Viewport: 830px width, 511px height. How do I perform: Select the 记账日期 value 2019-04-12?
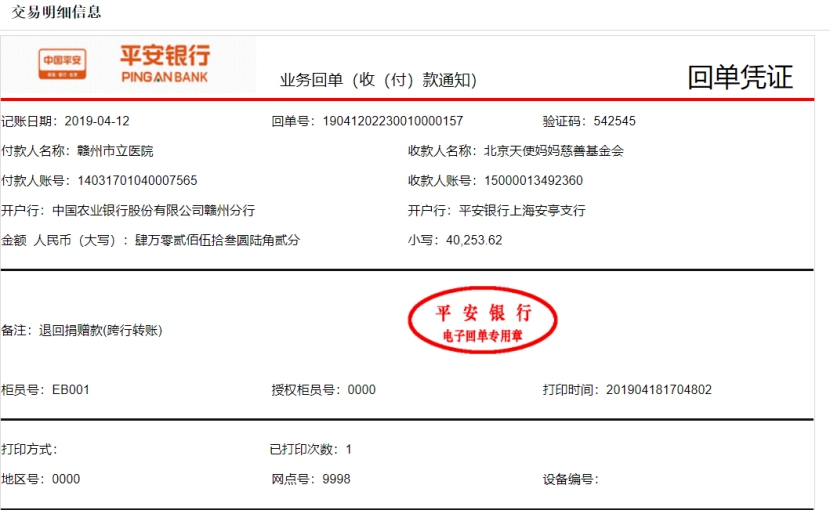(x=97, y=121)
